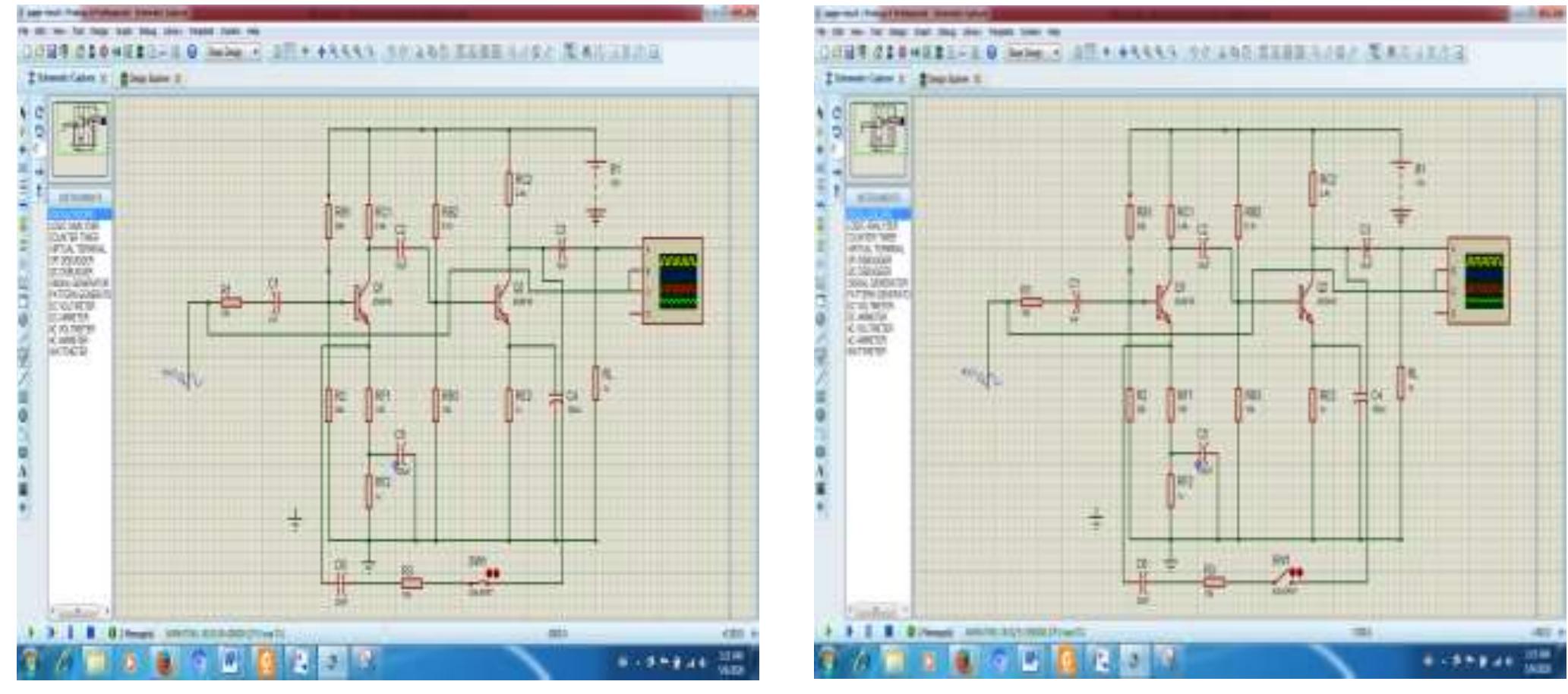Click the New project icon in left window toolbar
This screenshot has height=694, width=1568.
click(x=26, y=52)
